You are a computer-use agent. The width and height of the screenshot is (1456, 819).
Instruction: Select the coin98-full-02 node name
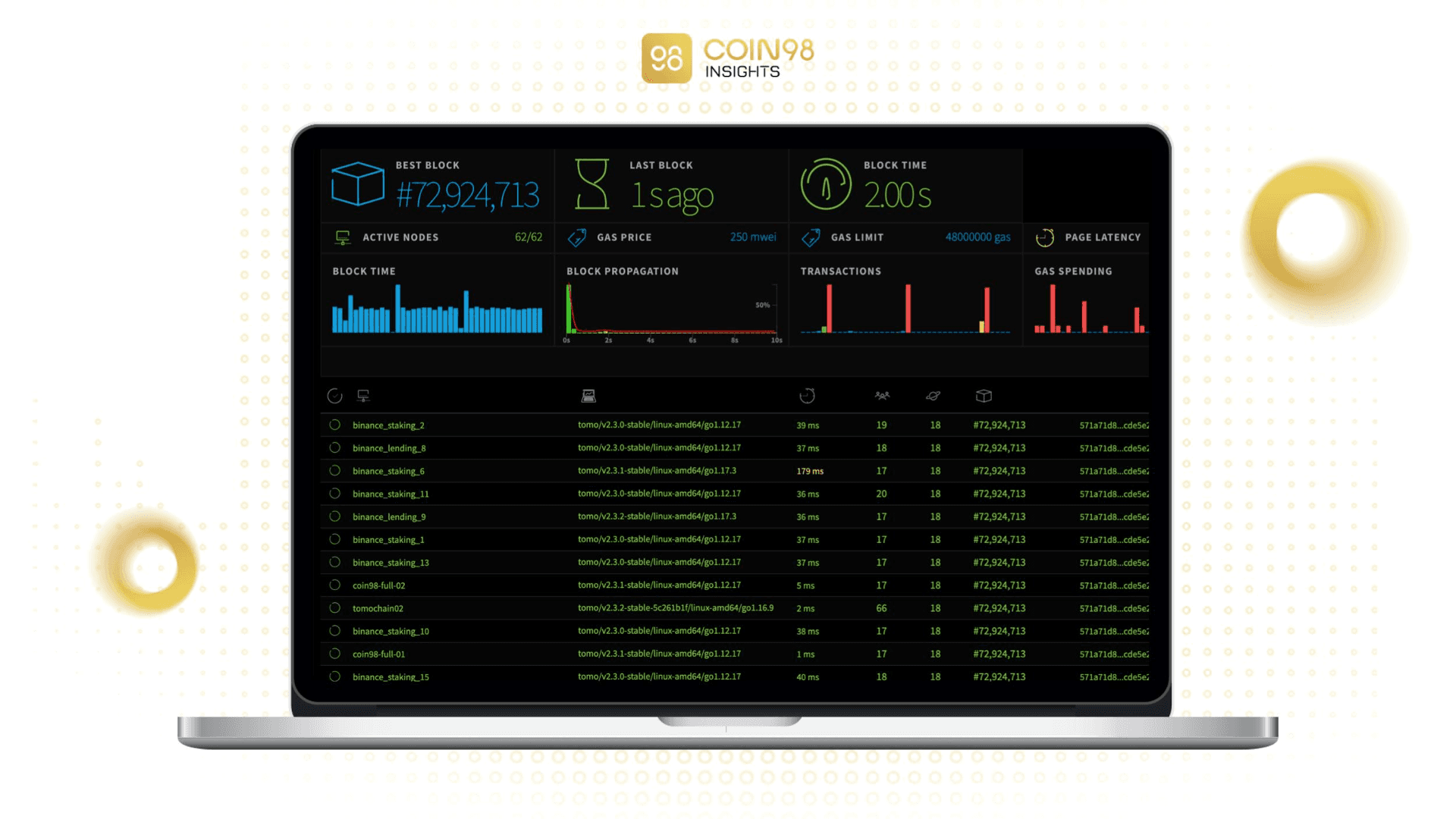(378, 585)
